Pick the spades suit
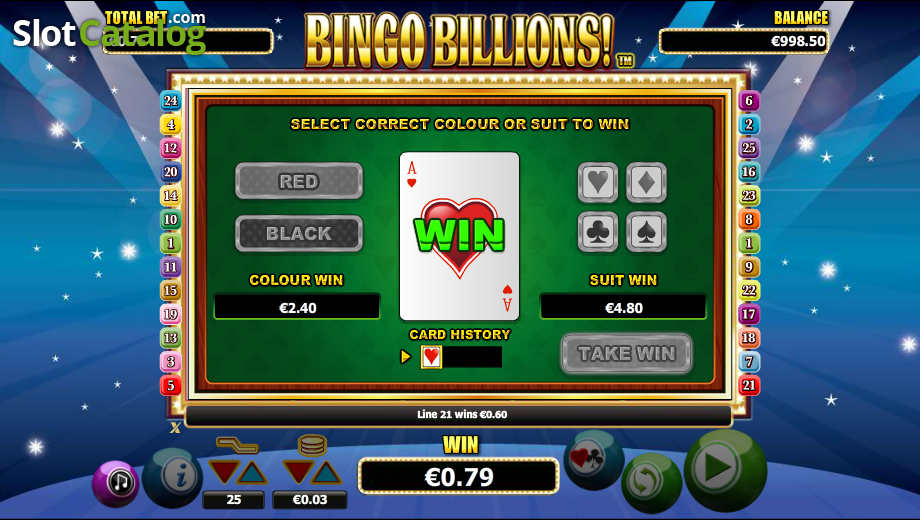This screenshot has width=920, height=520. coord(646,232)
